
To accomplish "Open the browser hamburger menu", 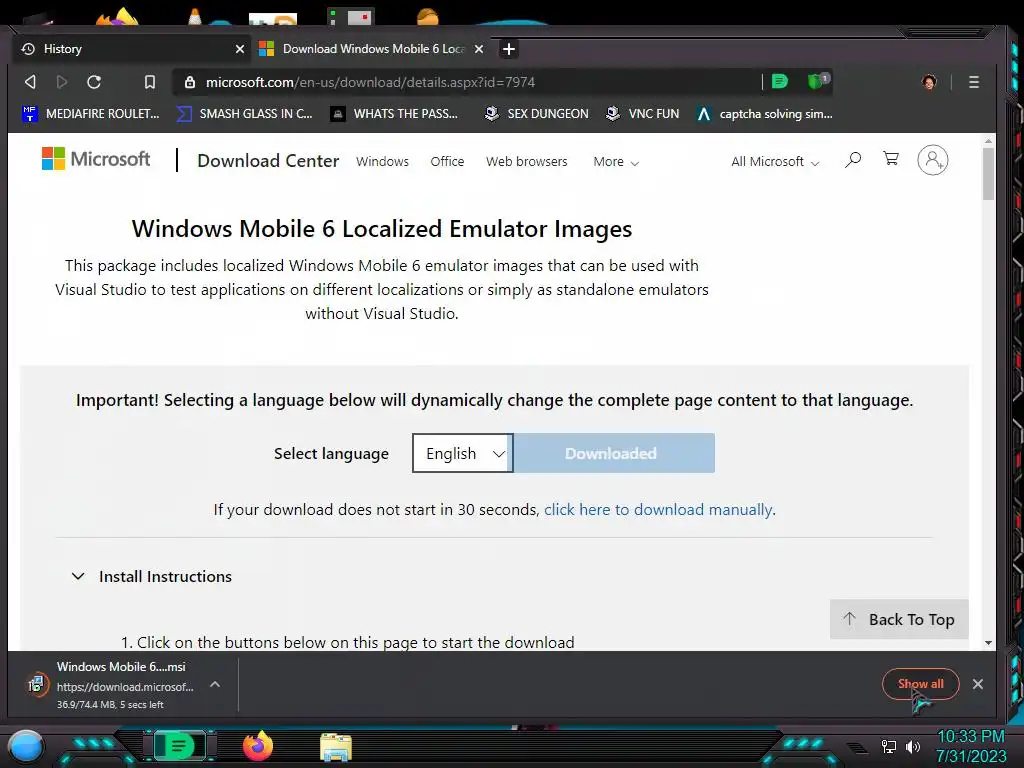I will [974, 82].
